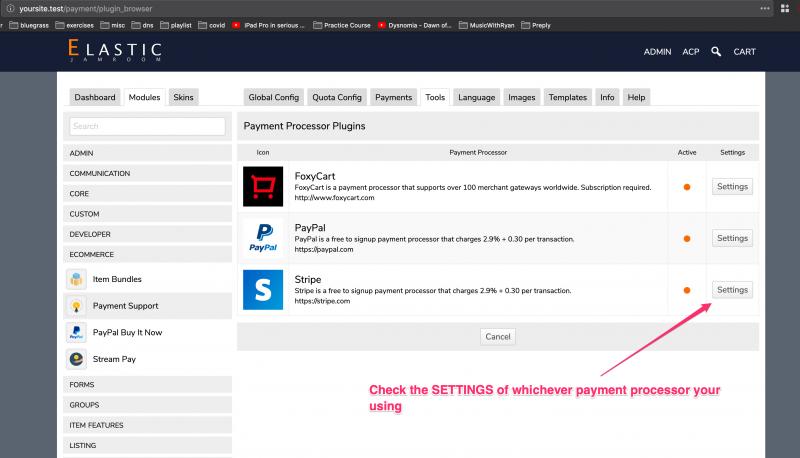The image size is (800, 458).
Task: Toggle Stripe active status indicator
Action: pyautogui.click(x=686, y=290)
